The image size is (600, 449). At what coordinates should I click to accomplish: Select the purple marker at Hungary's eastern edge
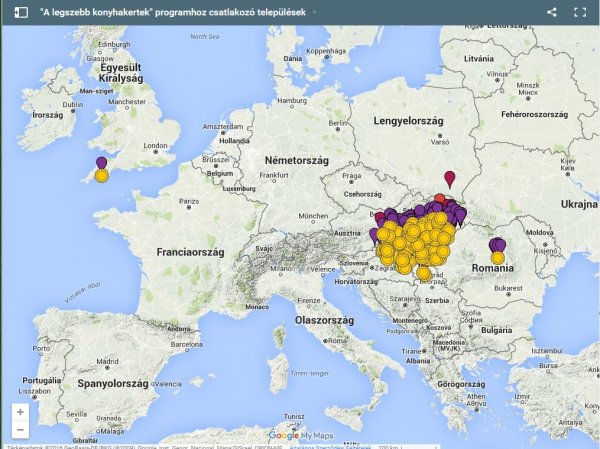tap(460, 215)
